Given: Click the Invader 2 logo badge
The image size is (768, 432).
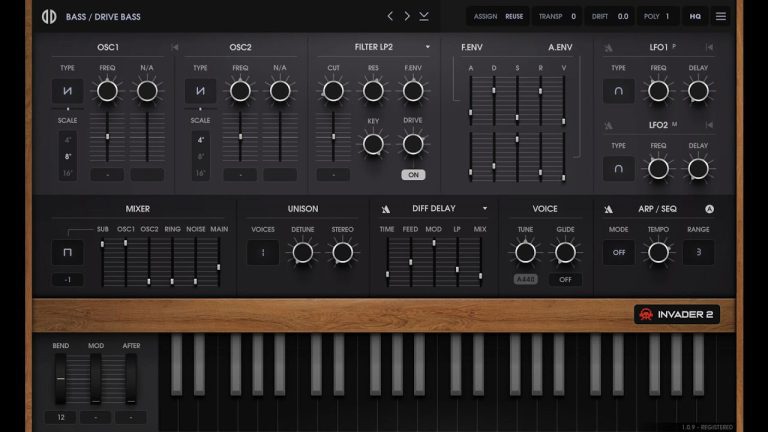Looking at the screenshot, I should tap(676, 315).
